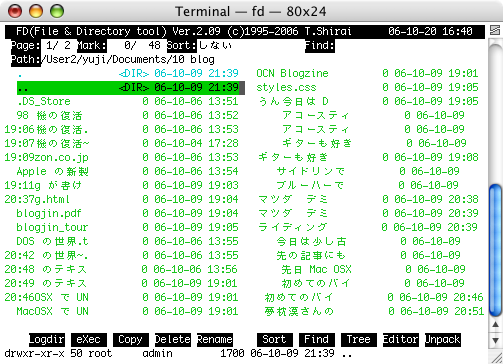Image resolution: width=503 pixels, height=364 pixels.
Task: Select the Copy command label
Action: click(131, 340)
